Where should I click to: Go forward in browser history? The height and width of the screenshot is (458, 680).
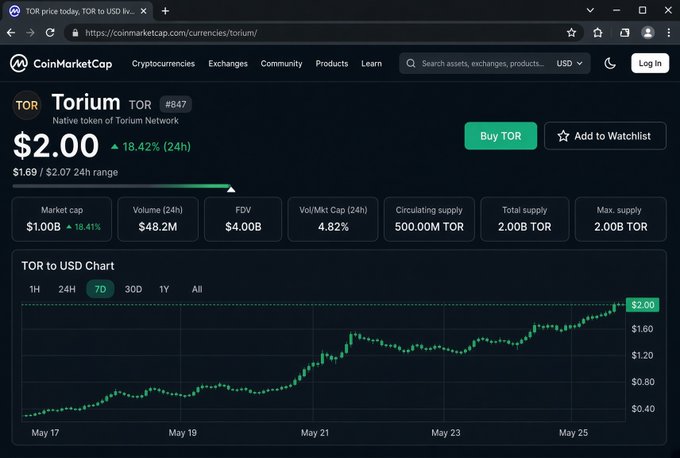(30, 33)
